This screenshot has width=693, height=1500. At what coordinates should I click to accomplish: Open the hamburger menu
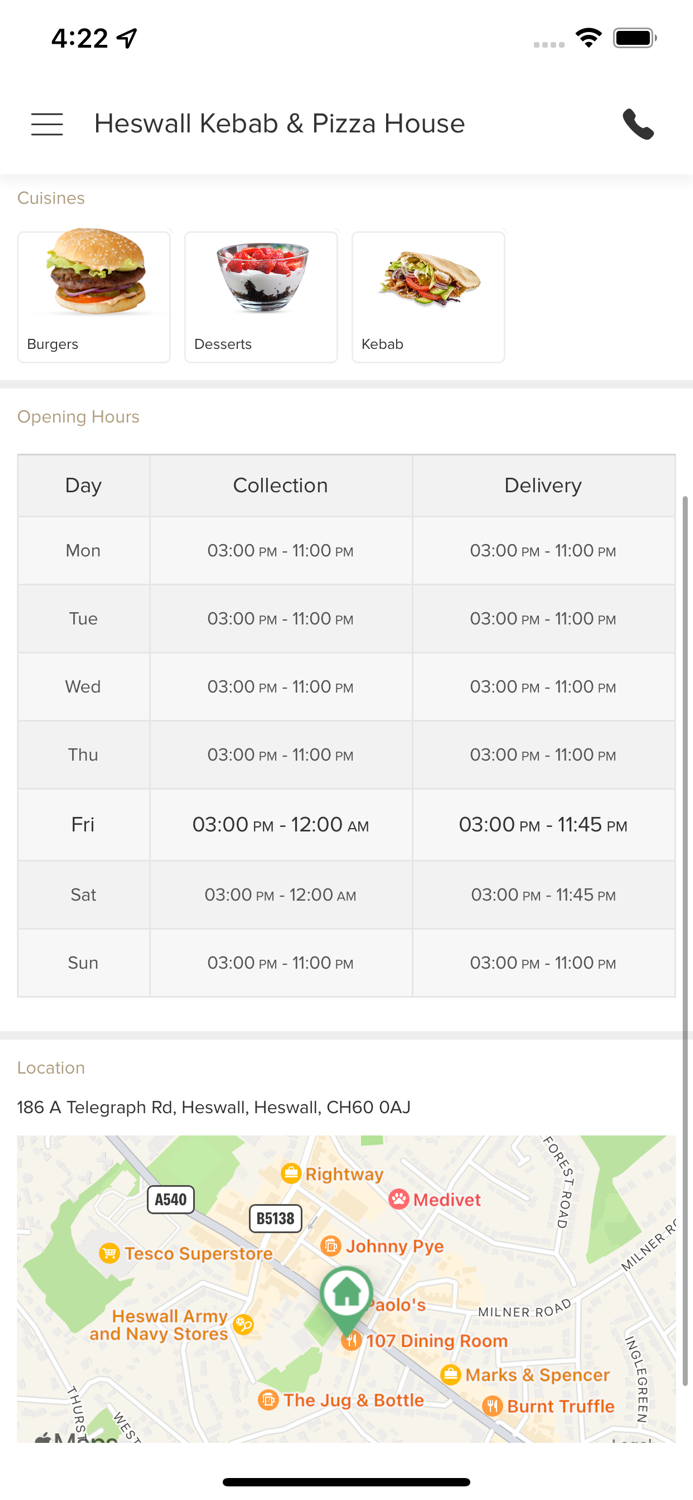47,124
